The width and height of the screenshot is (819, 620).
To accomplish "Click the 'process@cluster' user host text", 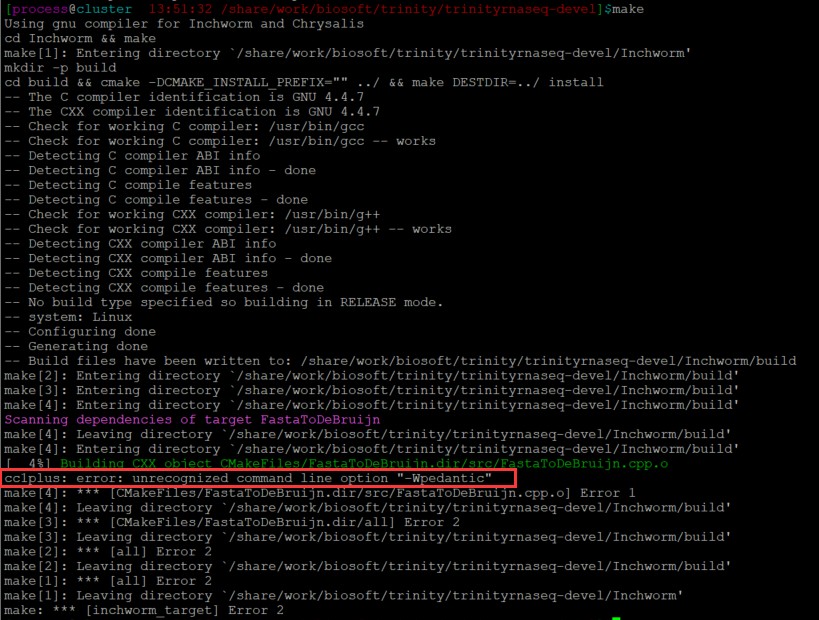I will click(x=72, y=9).
